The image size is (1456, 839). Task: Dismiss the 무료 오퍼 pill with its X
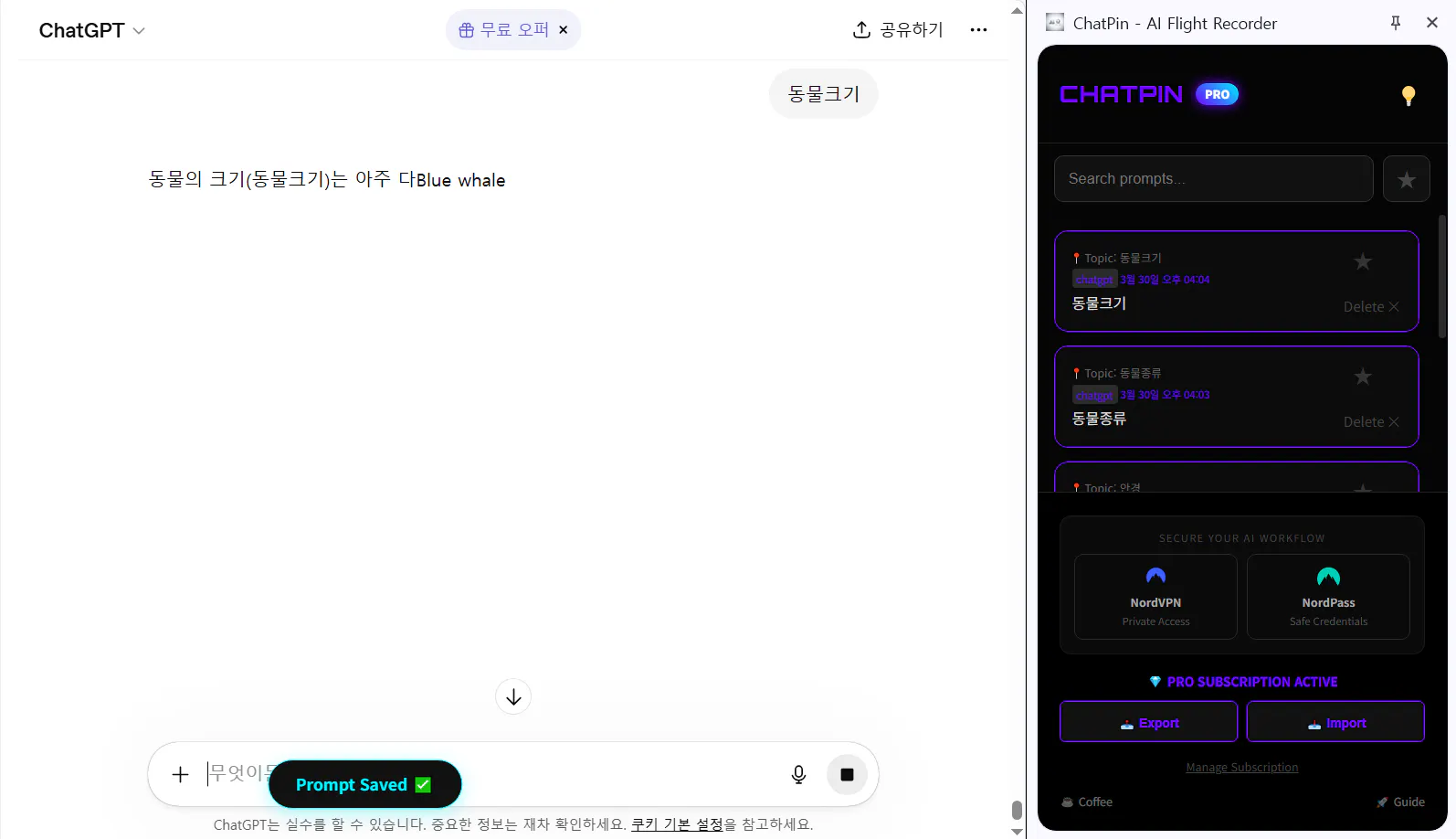click(x=564, y=30)
